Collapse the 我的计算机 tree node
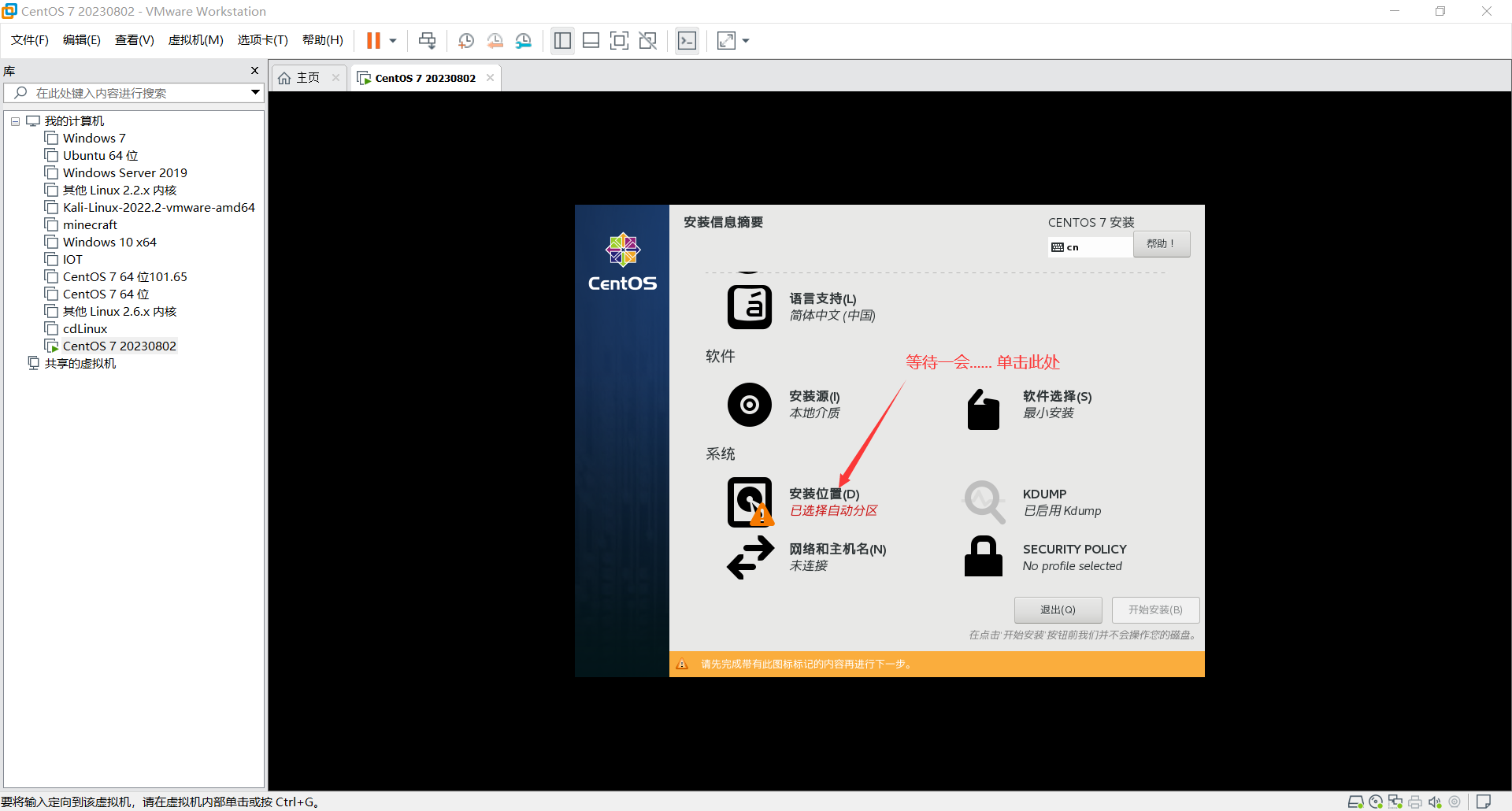The width and height of the screenshot is (1512, 811). [x=15, y=121]
